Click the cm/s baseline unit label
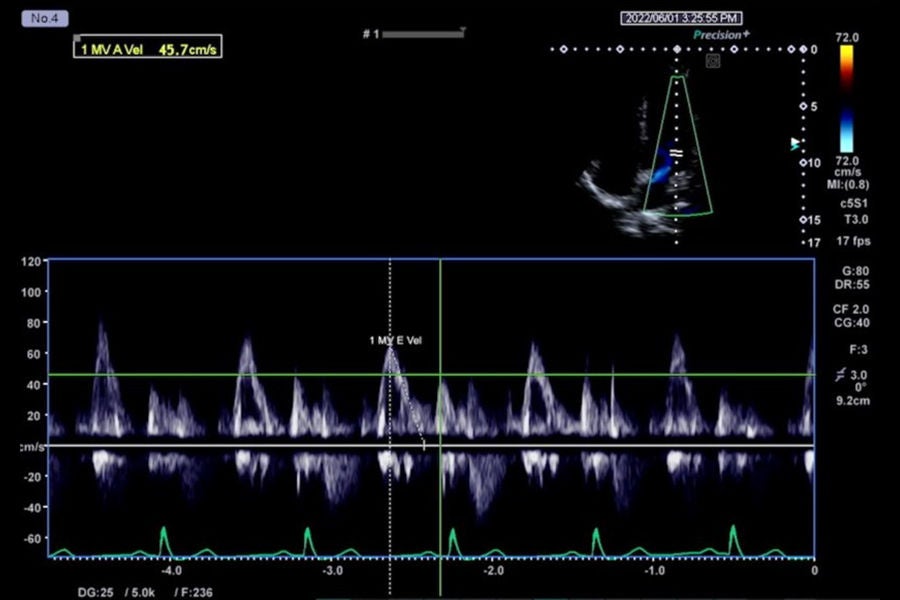The width and height of the screenshot is (900, 600). [32, 447]
